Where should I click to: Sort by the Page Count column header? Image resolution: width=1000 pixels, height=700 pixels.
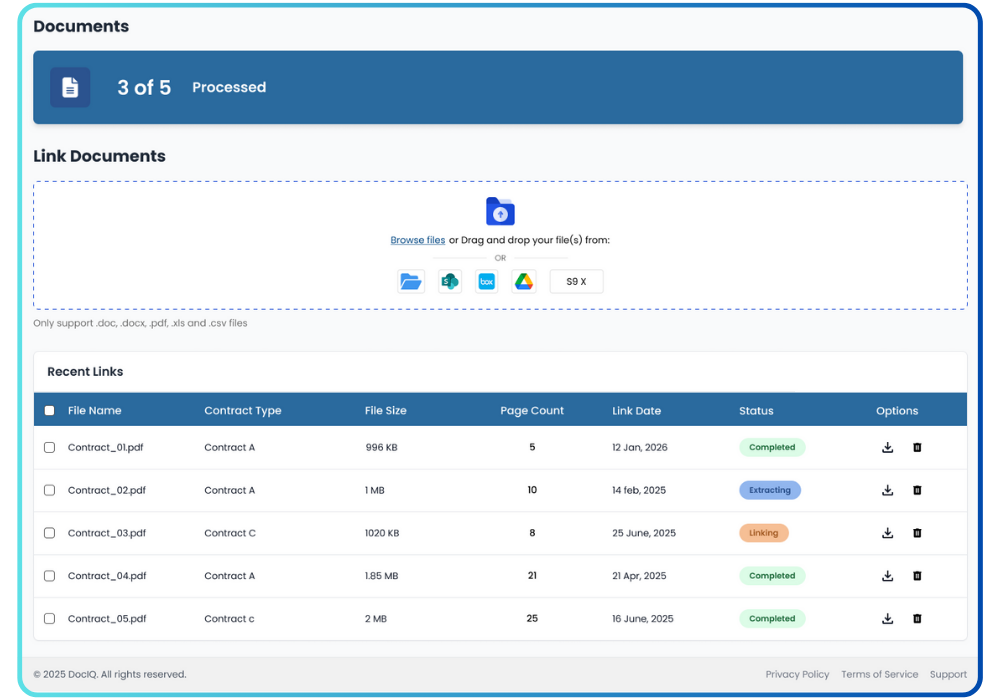[x=532, y=411]
